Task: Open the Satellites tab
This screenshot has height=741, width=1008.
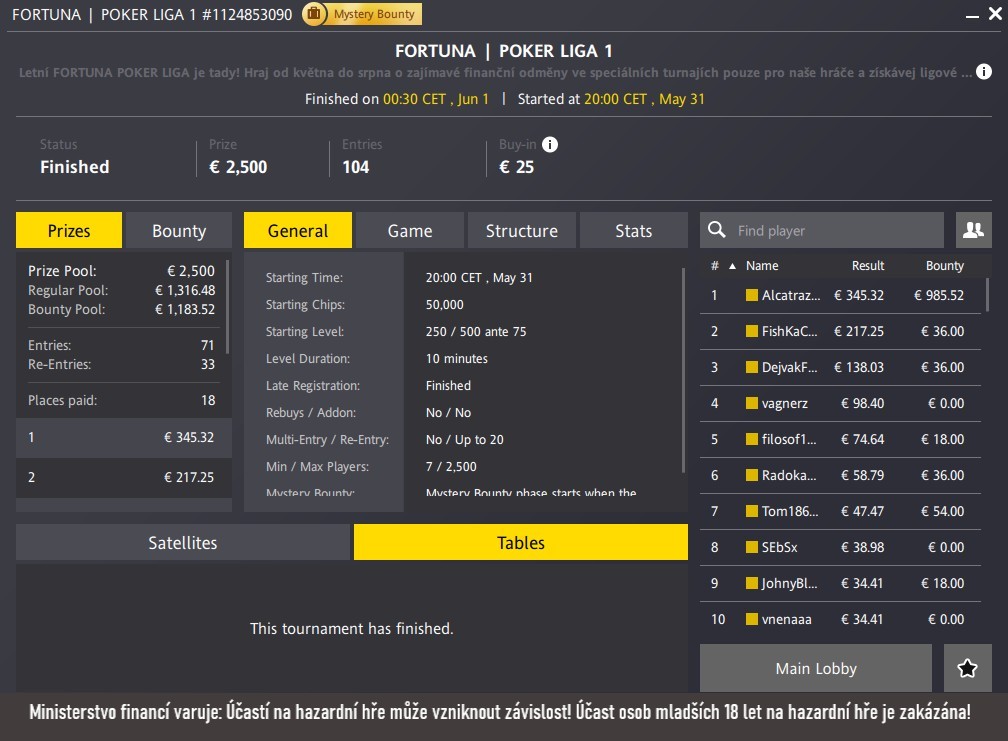Action: [x=182, y=542]
